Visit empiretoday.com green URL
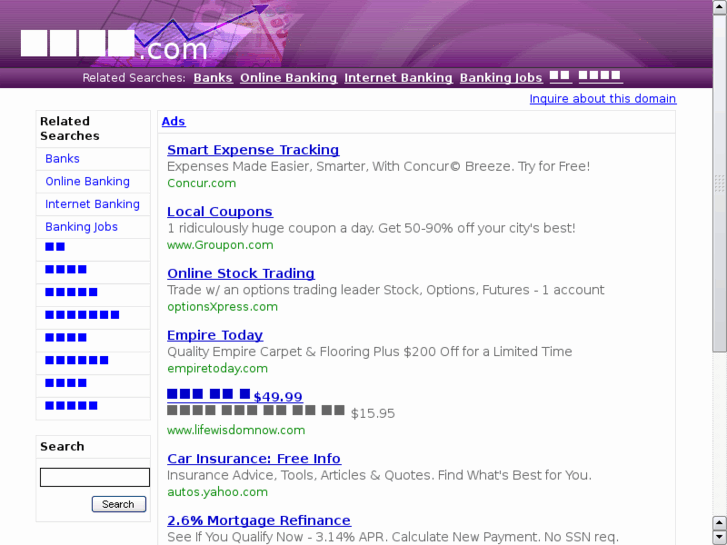 pos(217,368)
